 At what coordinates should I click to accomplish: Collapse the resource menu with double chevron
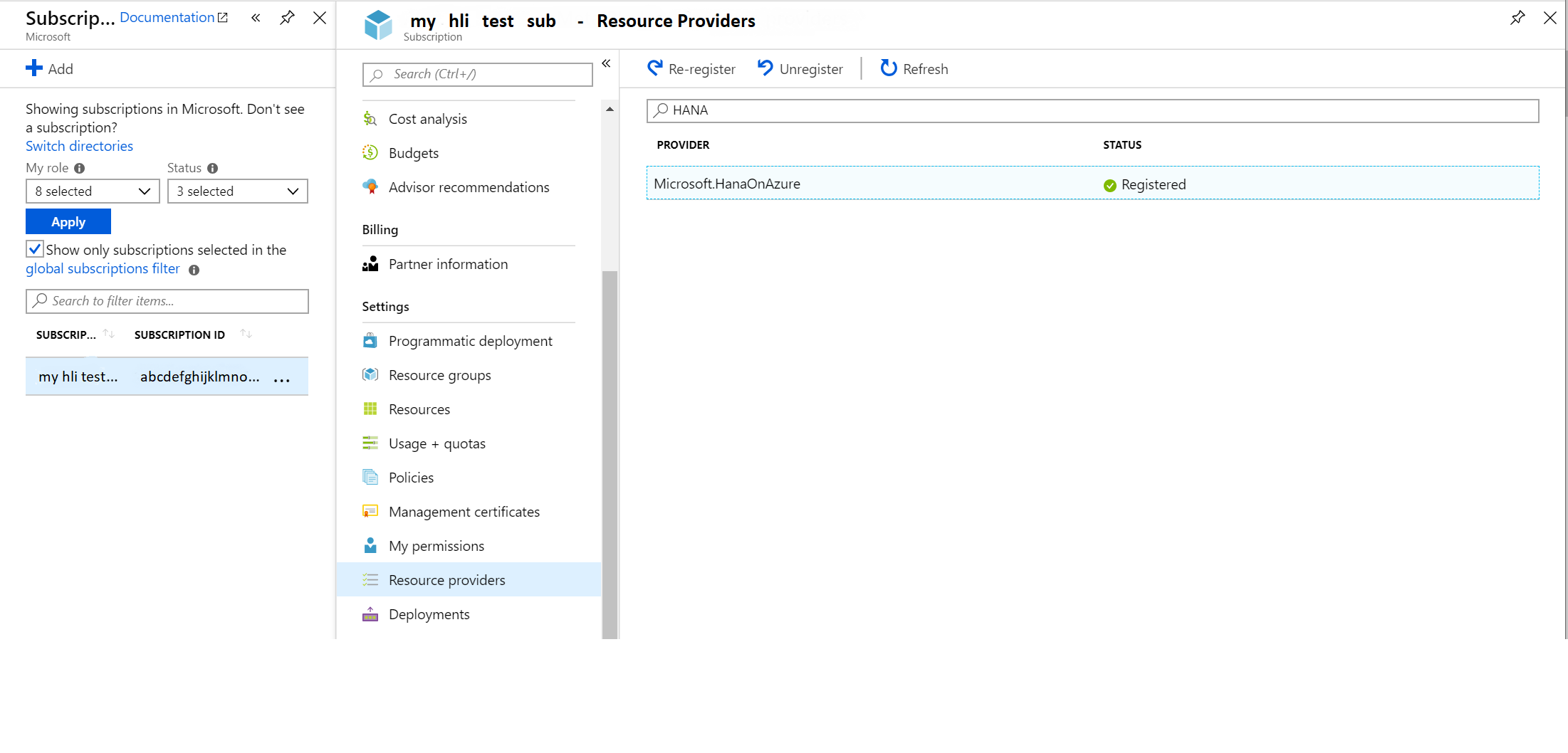tap(606, 63)
